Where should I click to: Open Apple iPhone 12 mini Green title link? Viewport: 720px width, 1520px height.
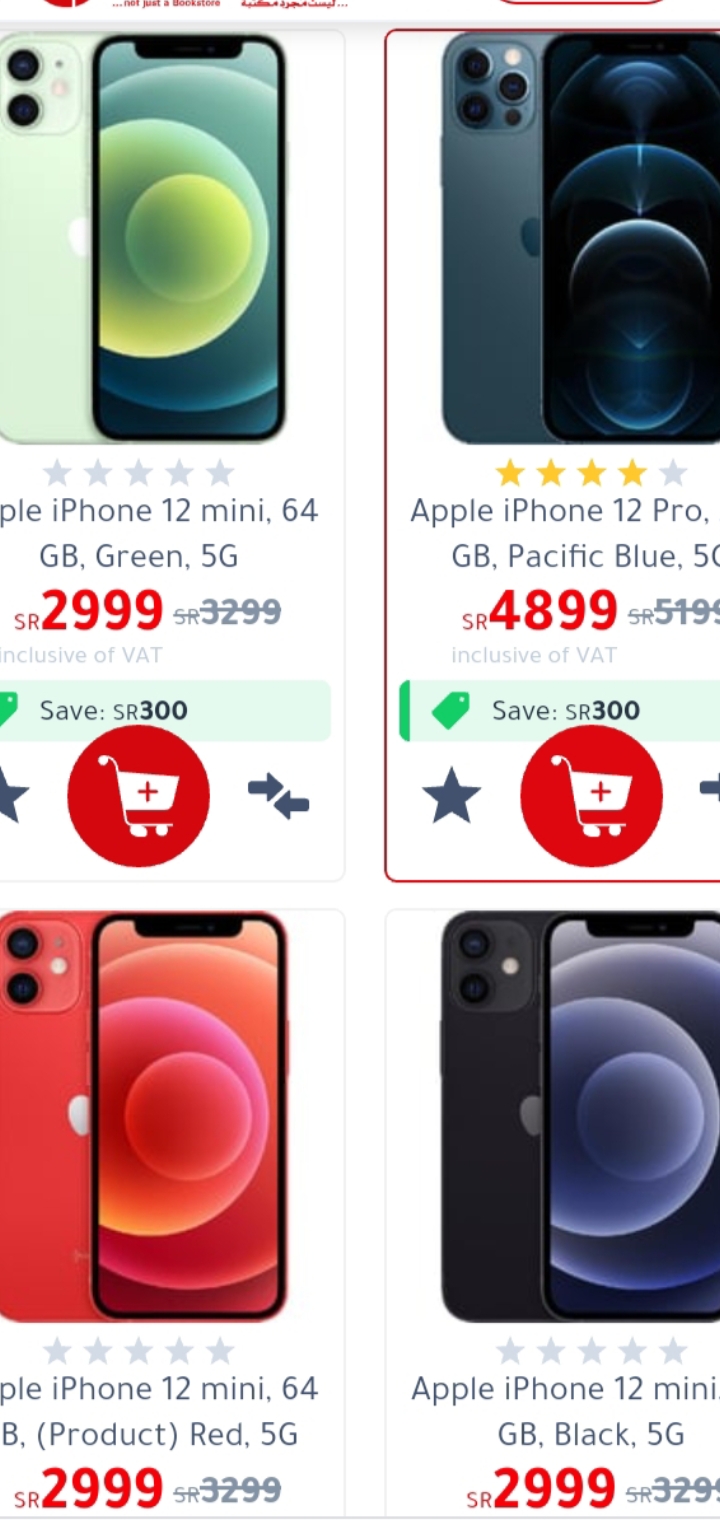click(158, 533)
